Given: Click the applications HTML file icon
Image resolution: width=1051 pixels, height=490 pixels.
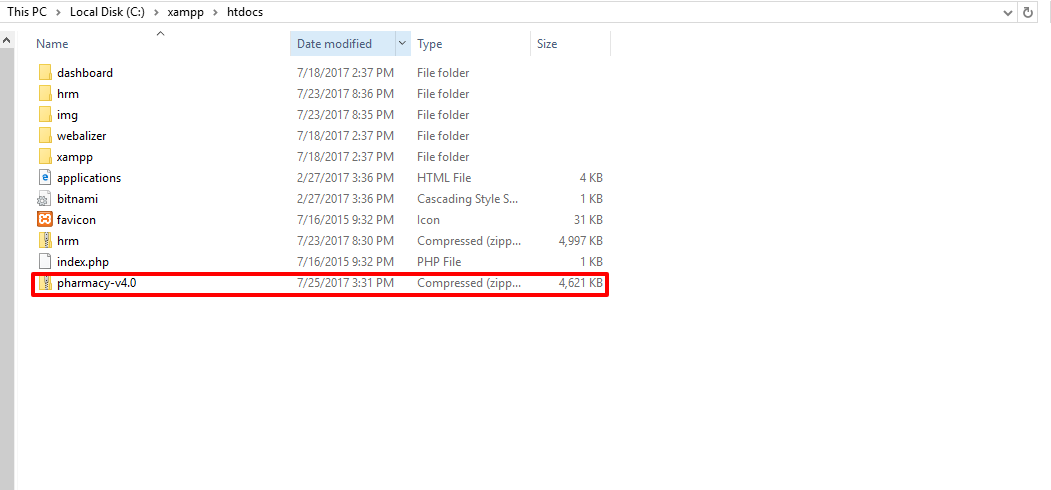Looking at the screenshot, I should [45, 178].
